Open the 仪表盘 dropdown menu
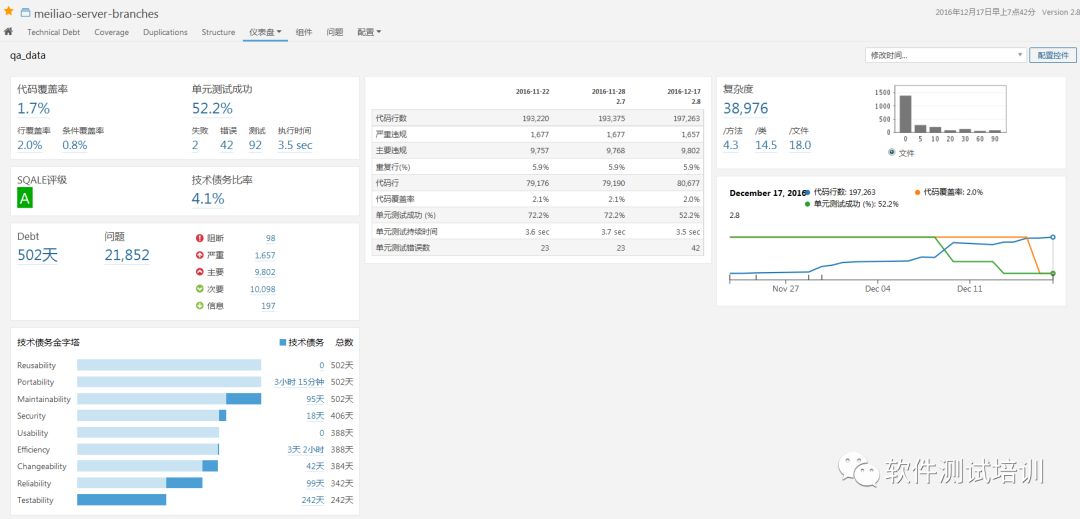The image size is (1080, 519). click(x=265, y=32)
